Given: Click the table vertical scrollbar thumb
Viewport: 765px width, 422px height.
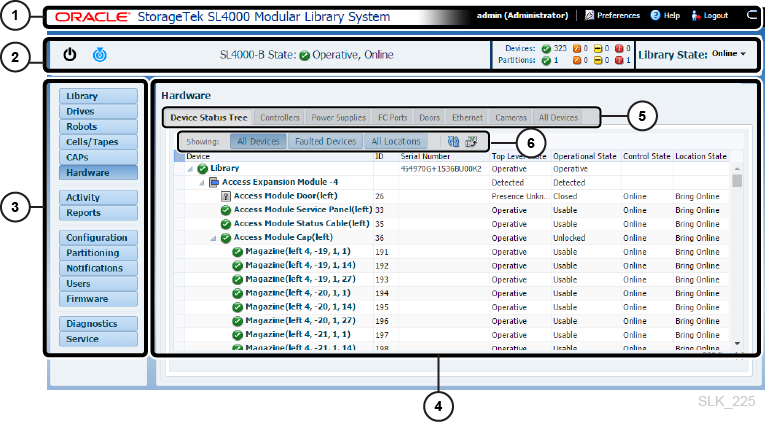Looking at the screenshot, I should [737, 181].
